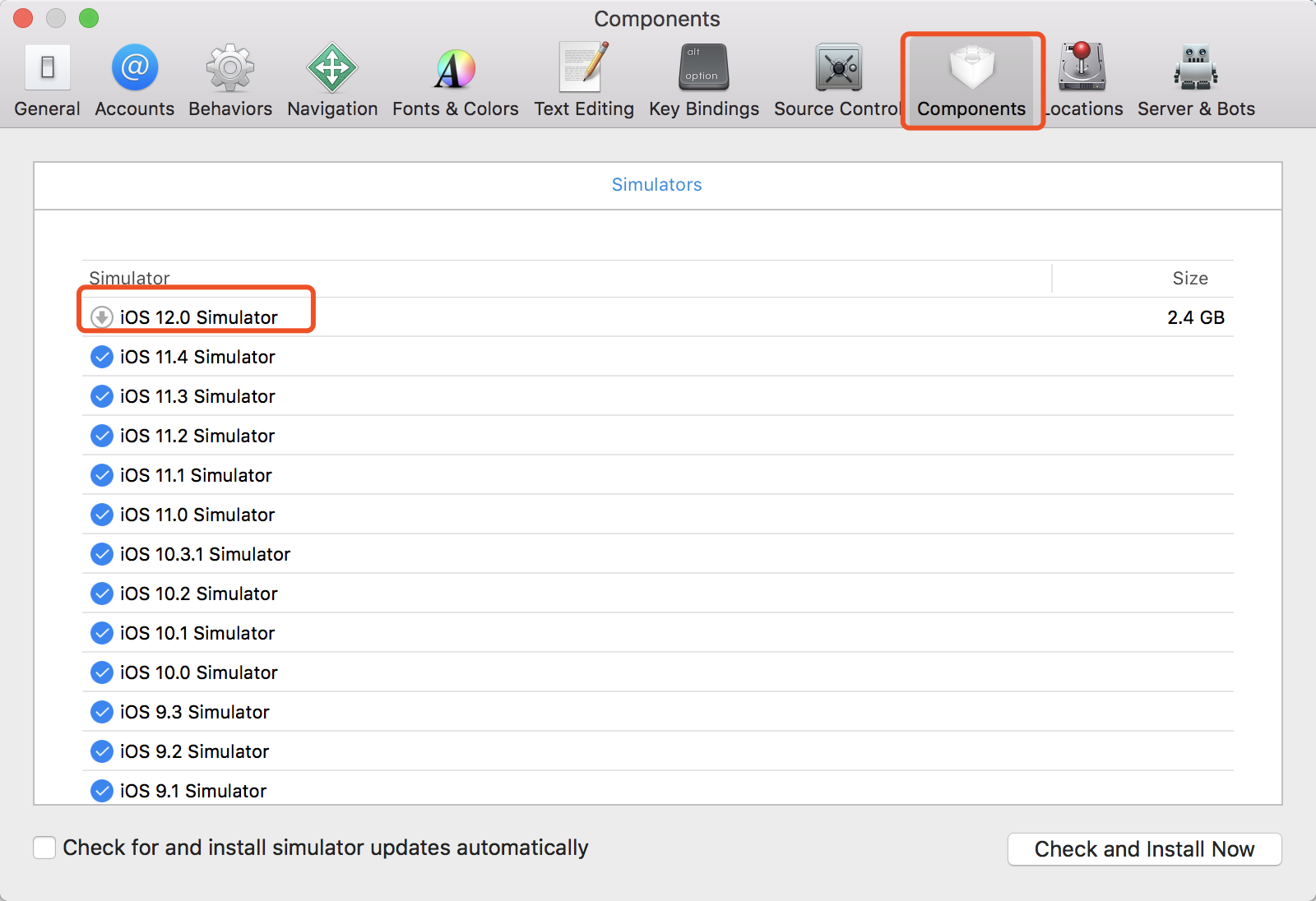The image size is (1316, 901).
Task: Select the iOS 10.2 Simulator label
Action: pyautogui.click(x=199, y=594)
